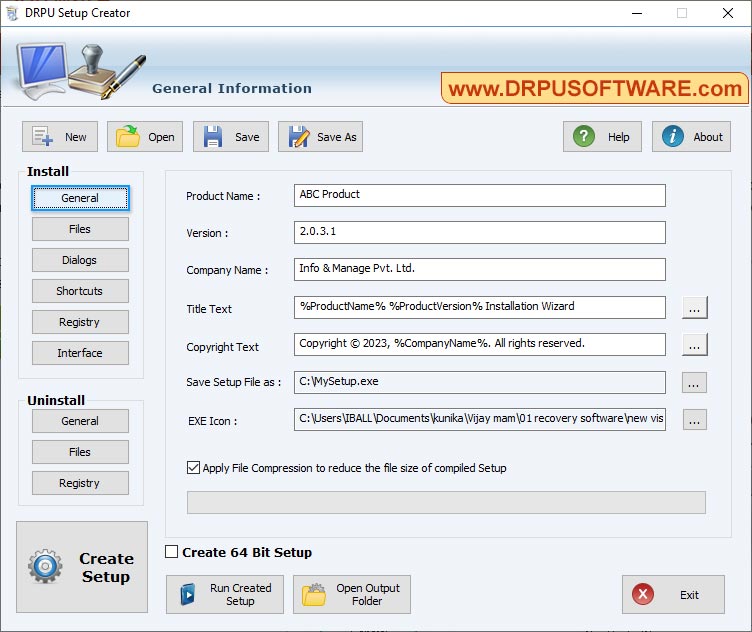
Task: Browse for EXE Icon file
Action: coord(694,420)
